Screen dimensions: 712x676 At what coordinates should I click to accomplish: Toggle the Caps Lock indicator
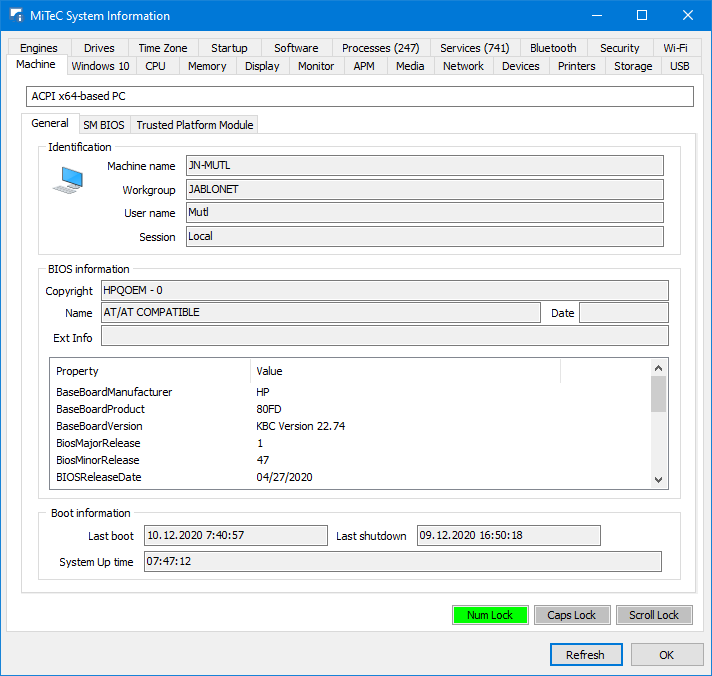pyautogui.click(x=571, y=615)
